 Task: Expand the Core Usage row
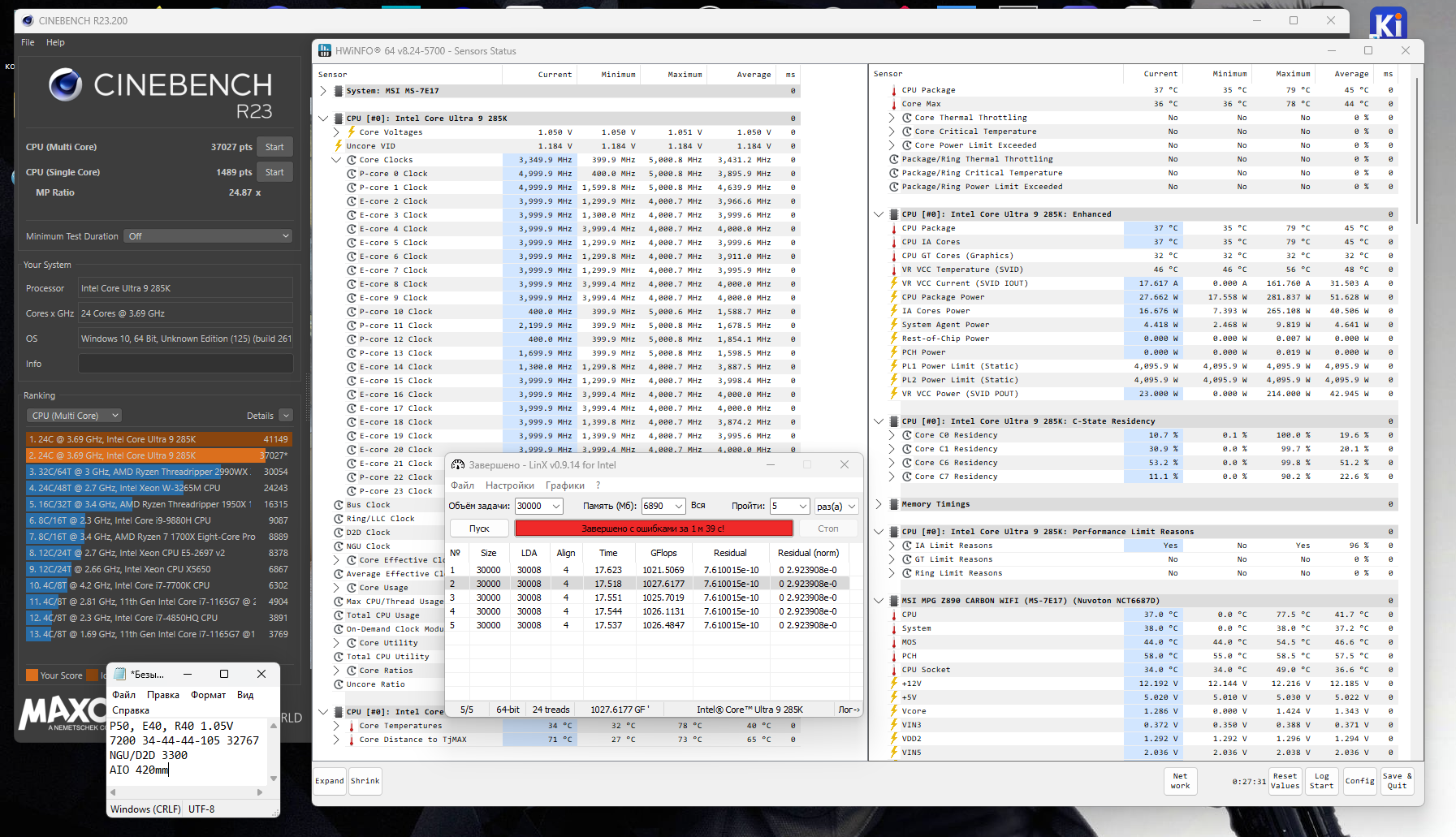point(336,587)
